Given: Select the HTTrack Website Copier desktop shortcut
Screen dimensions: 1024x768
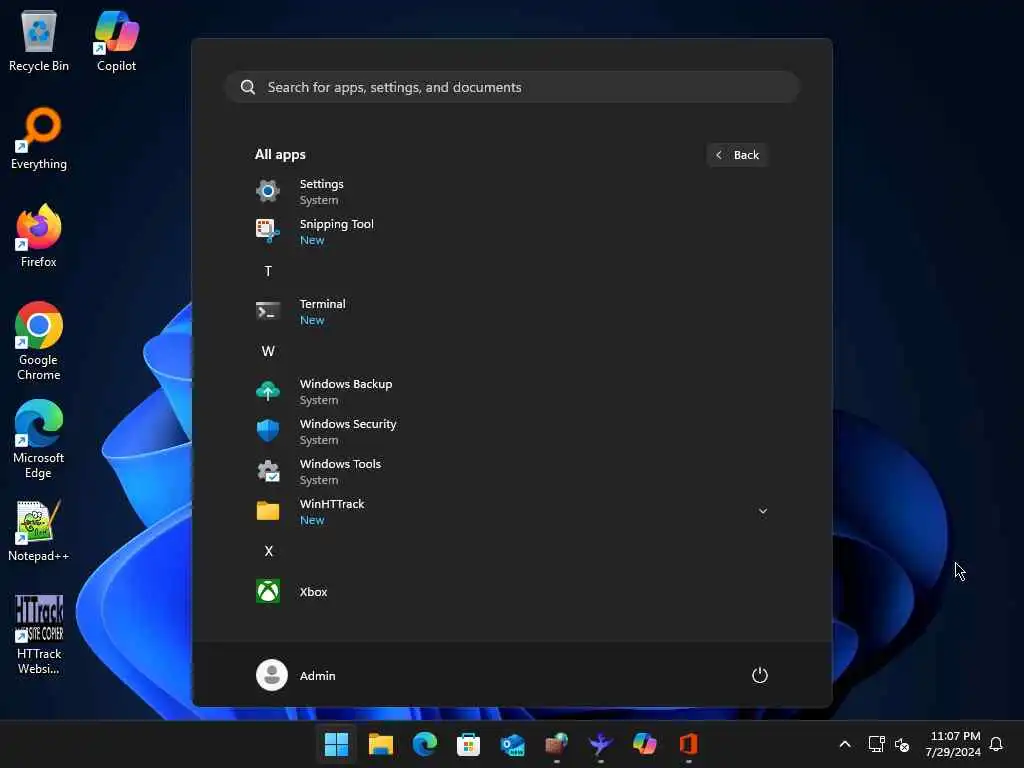Looking at the screenshot, I should pyautogui.click(x=39, y=635).
